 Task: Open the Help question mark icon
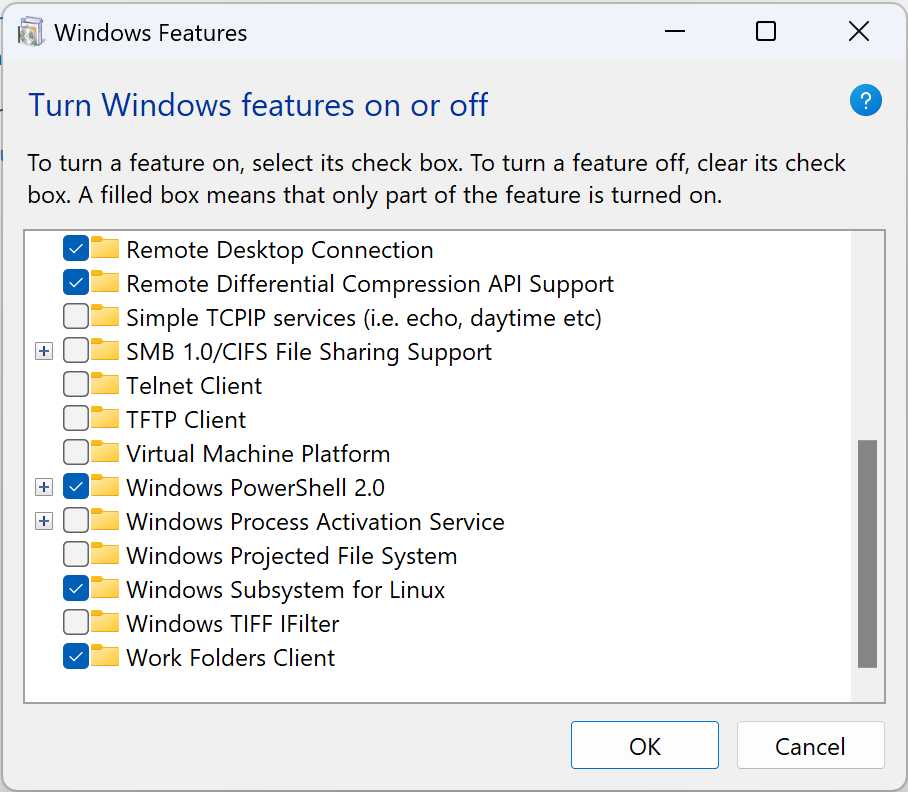pyautogui.click(x=865, y=100)
